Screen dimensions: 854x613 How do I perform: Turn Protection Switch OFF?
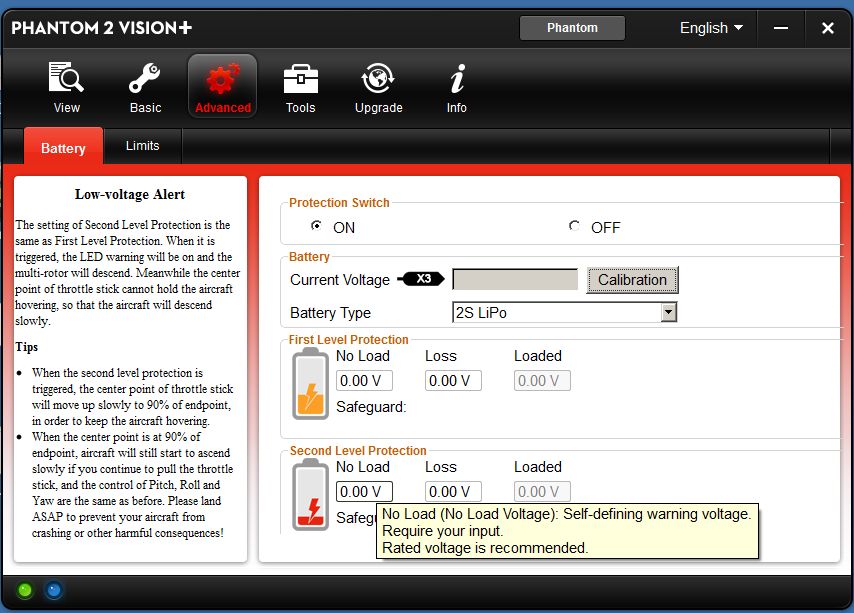point(574,225)
